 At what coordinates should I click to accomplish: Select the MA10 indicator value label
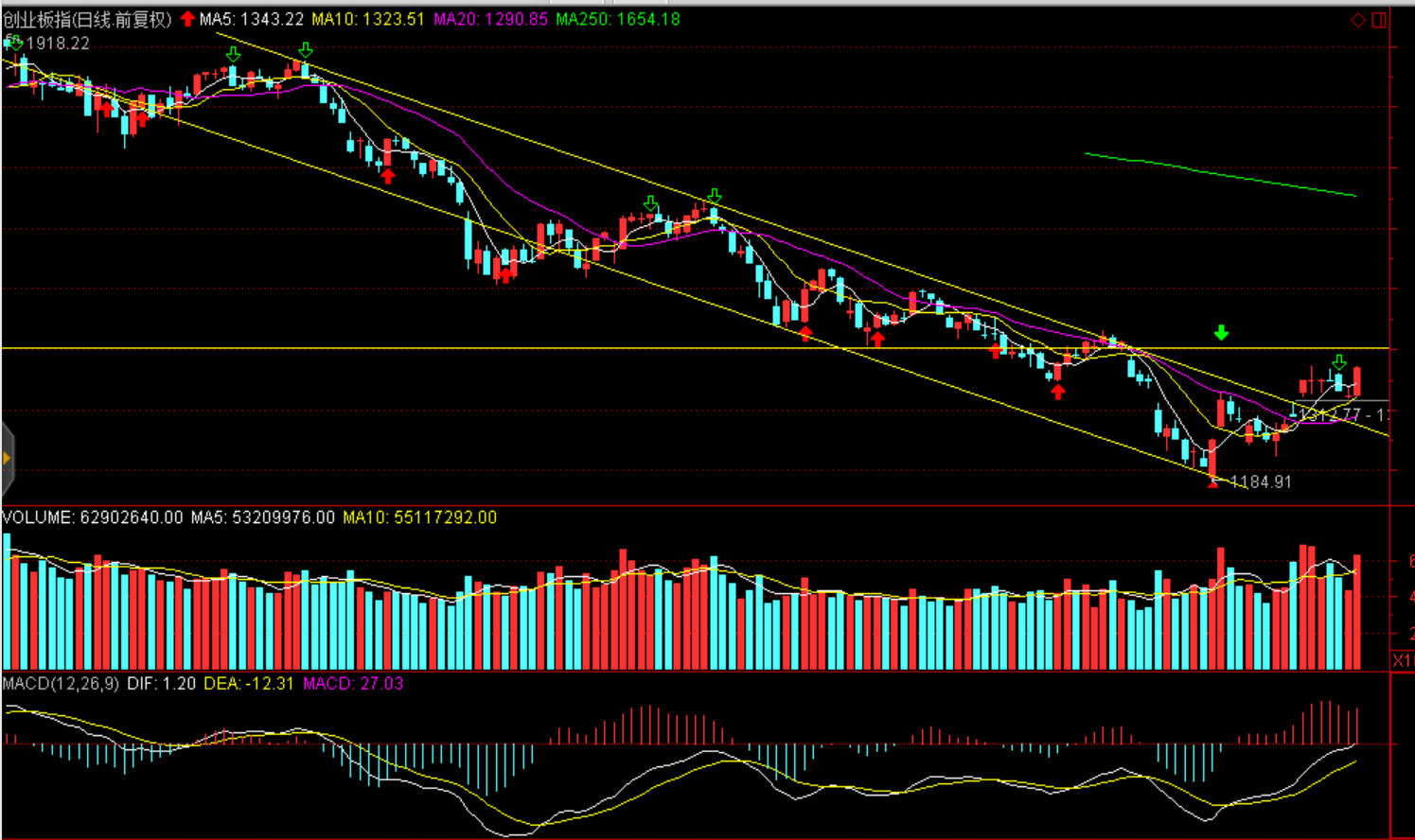pos(367,19)
